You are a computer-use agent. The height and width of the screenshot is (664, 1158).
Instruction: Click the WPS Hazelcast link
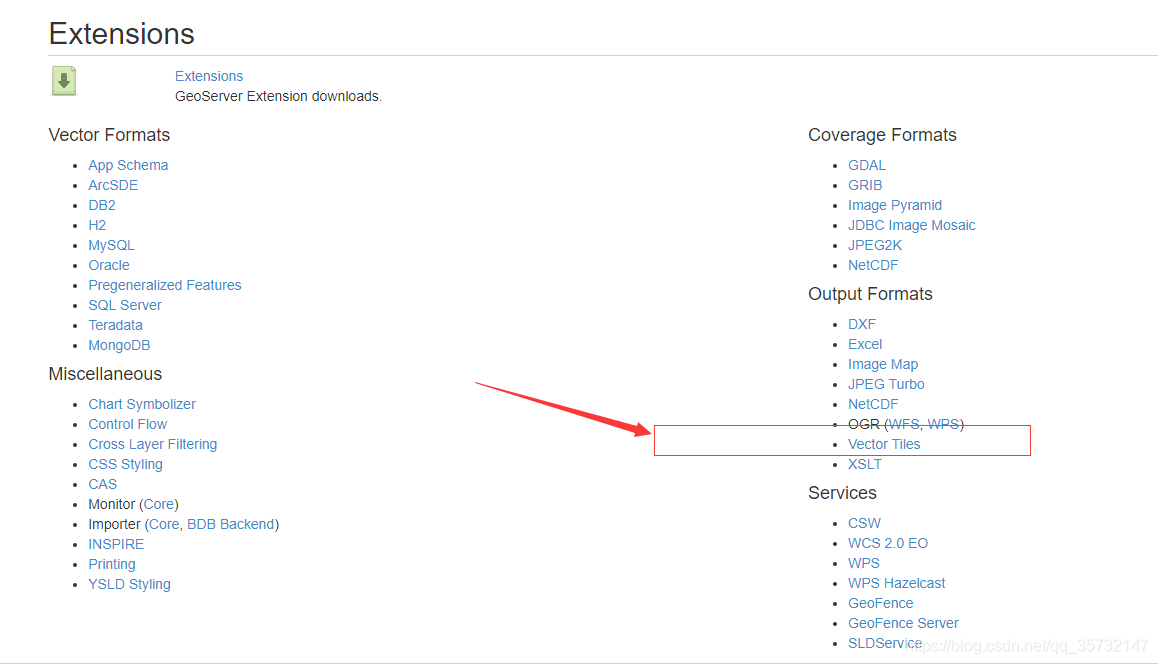897,583
